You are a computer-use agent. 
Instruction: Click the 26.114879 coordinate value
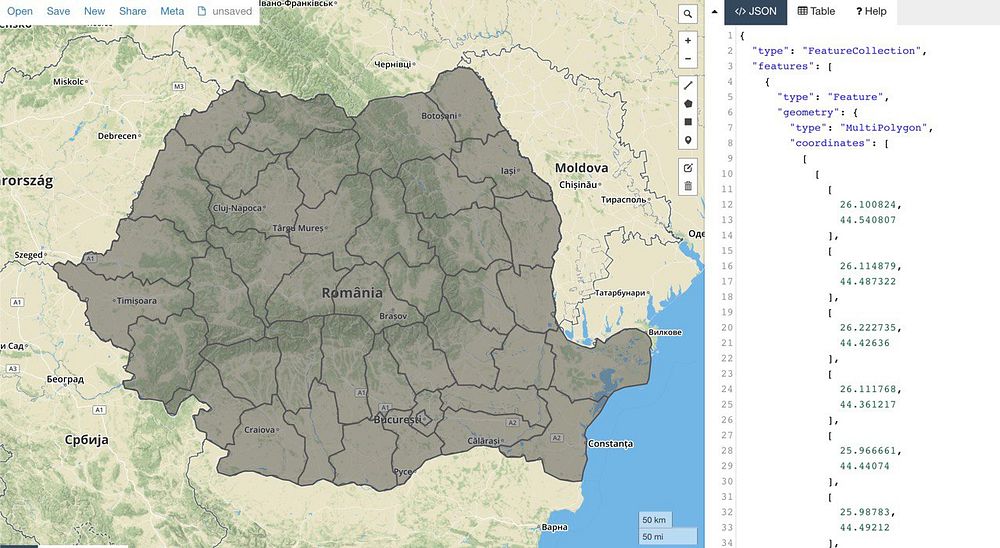coord(867,266)
